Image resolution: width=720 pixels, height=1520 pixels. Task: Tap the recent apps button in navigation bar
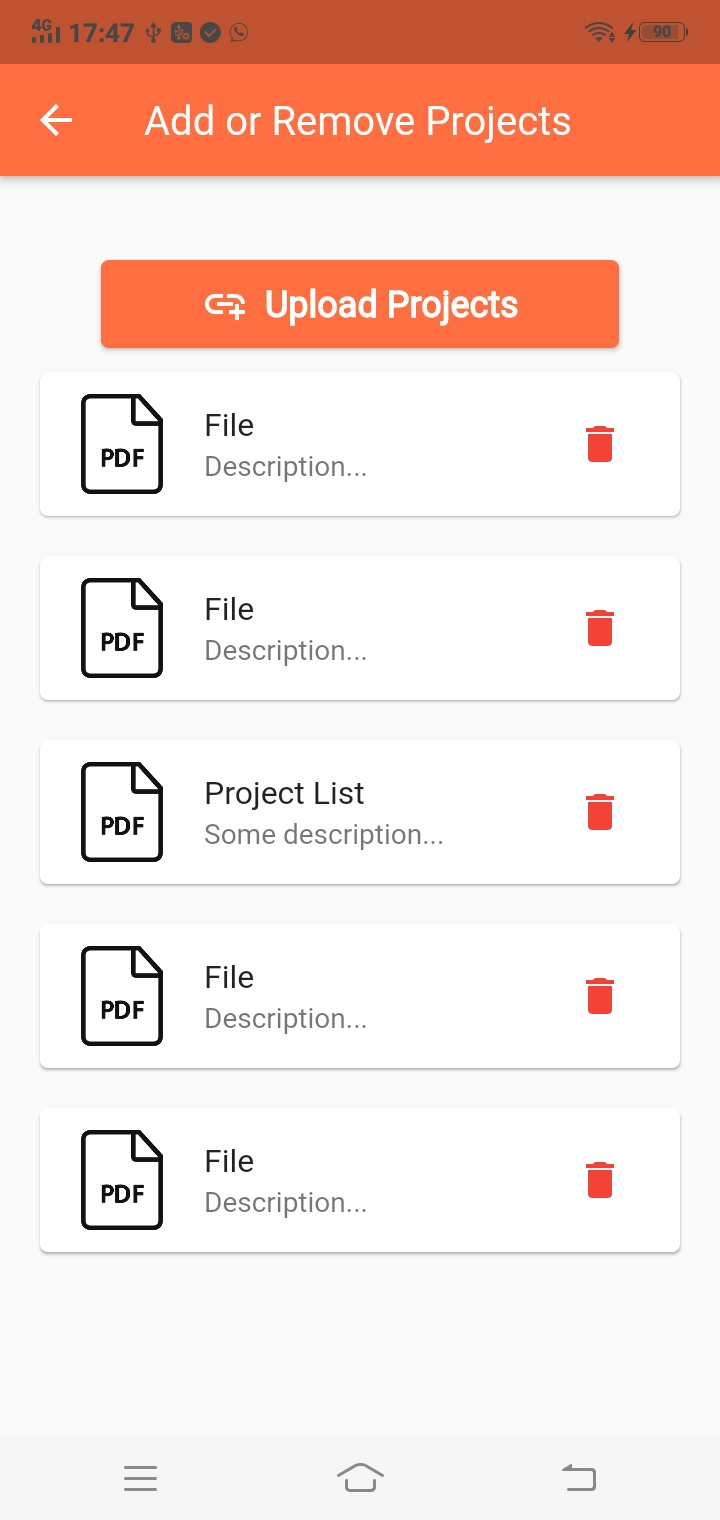pyautogui.click(x=141, y=1478)
